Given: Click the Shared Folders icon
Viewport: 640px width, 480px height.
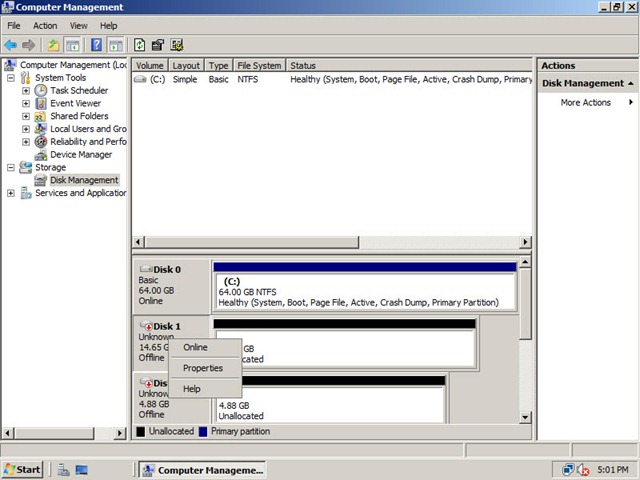Looking at the screenshot, I should click(40, 116).
